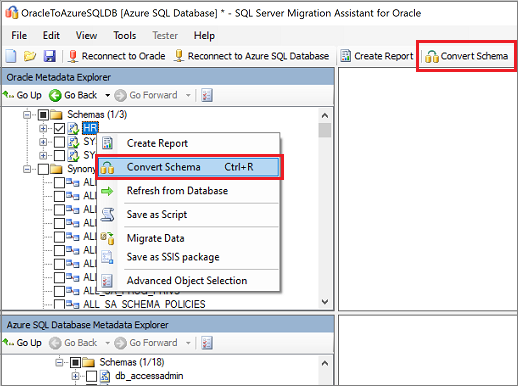Collapse the Oracle Schemas (1/3) node
This screenshot has height=386, width=518.
(x=27, y=115)
